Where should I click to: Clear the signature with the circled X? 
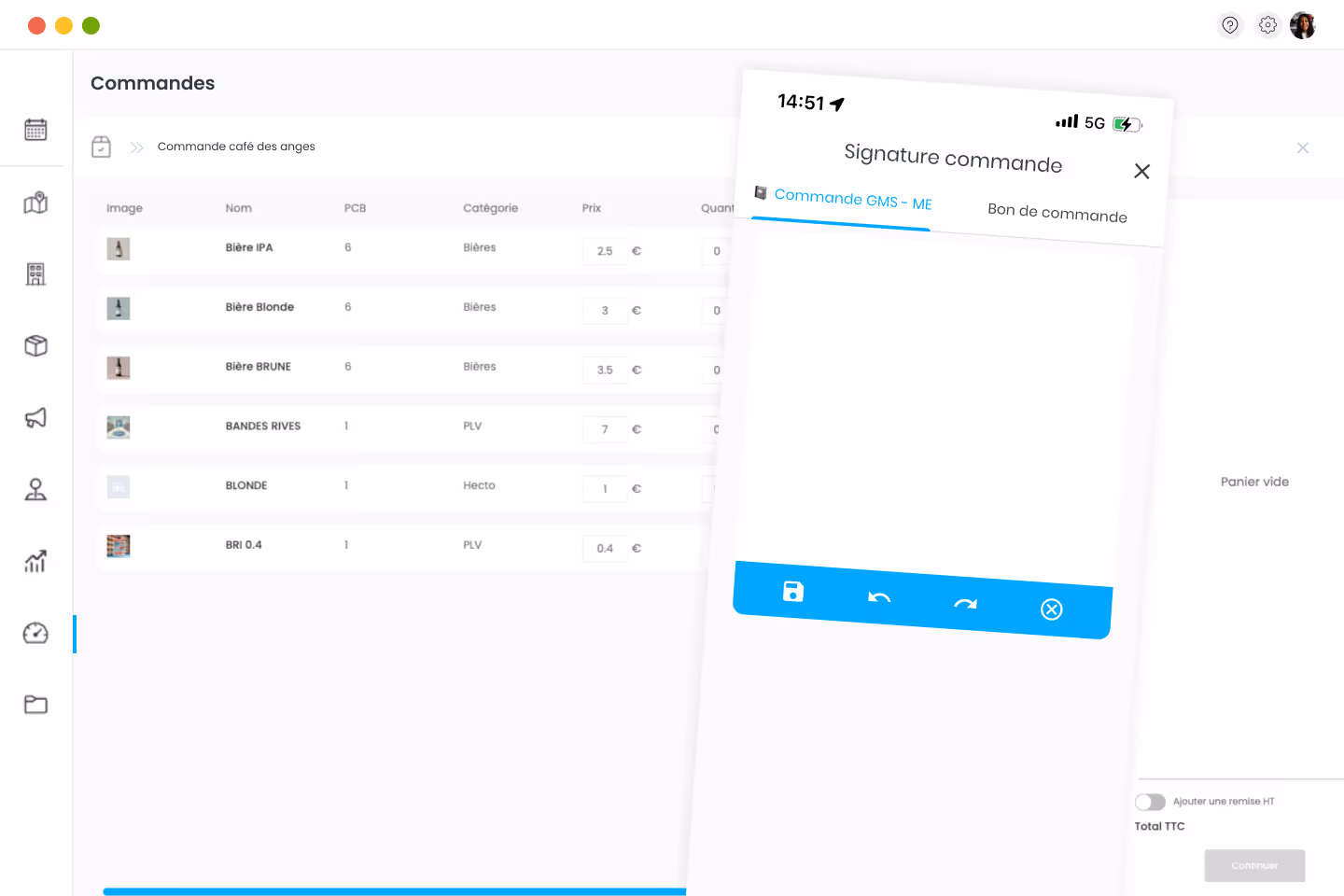point(1052,609)
